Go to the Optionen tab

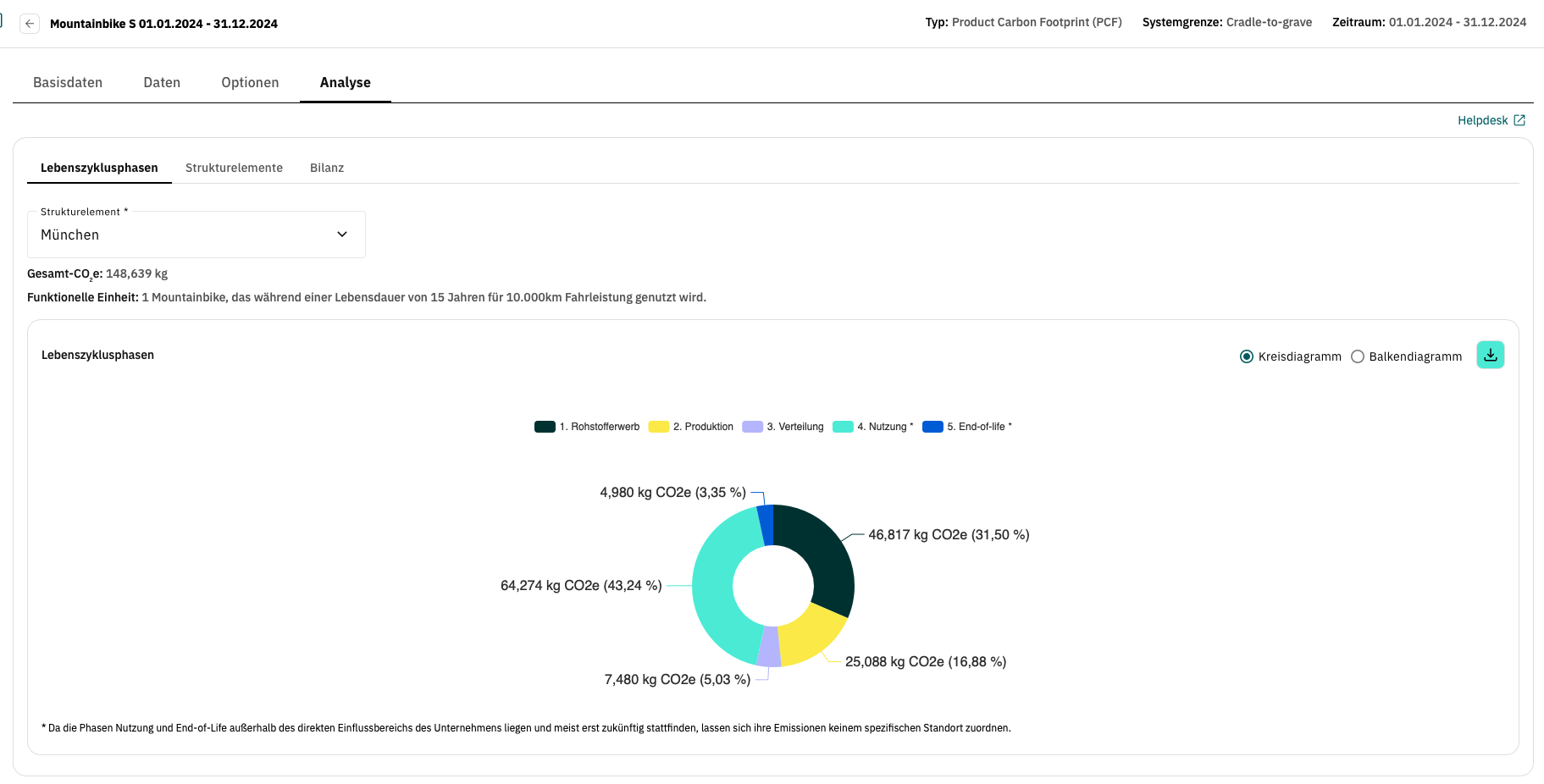(250, 82)
